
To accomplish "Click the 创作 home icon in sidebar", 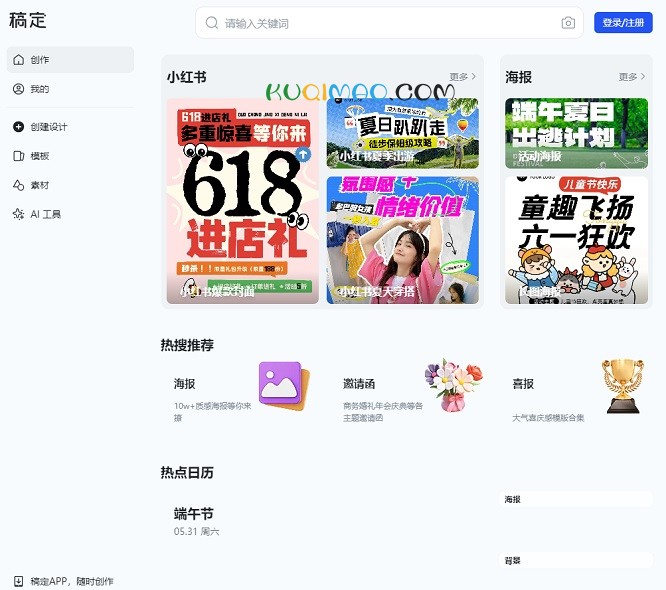I will (x=18, y=60).
